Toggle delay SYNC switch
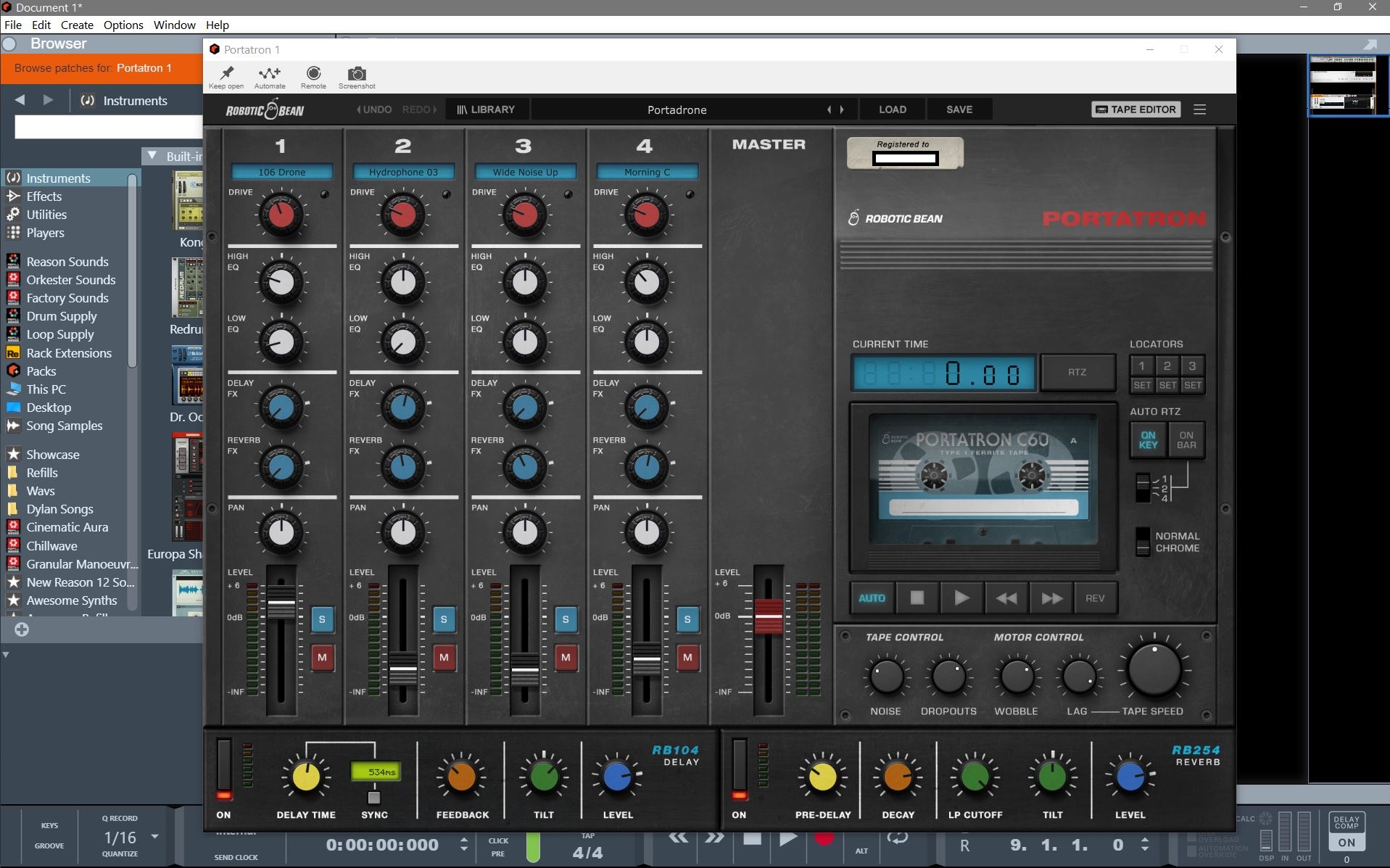 [x=374, y=798]
